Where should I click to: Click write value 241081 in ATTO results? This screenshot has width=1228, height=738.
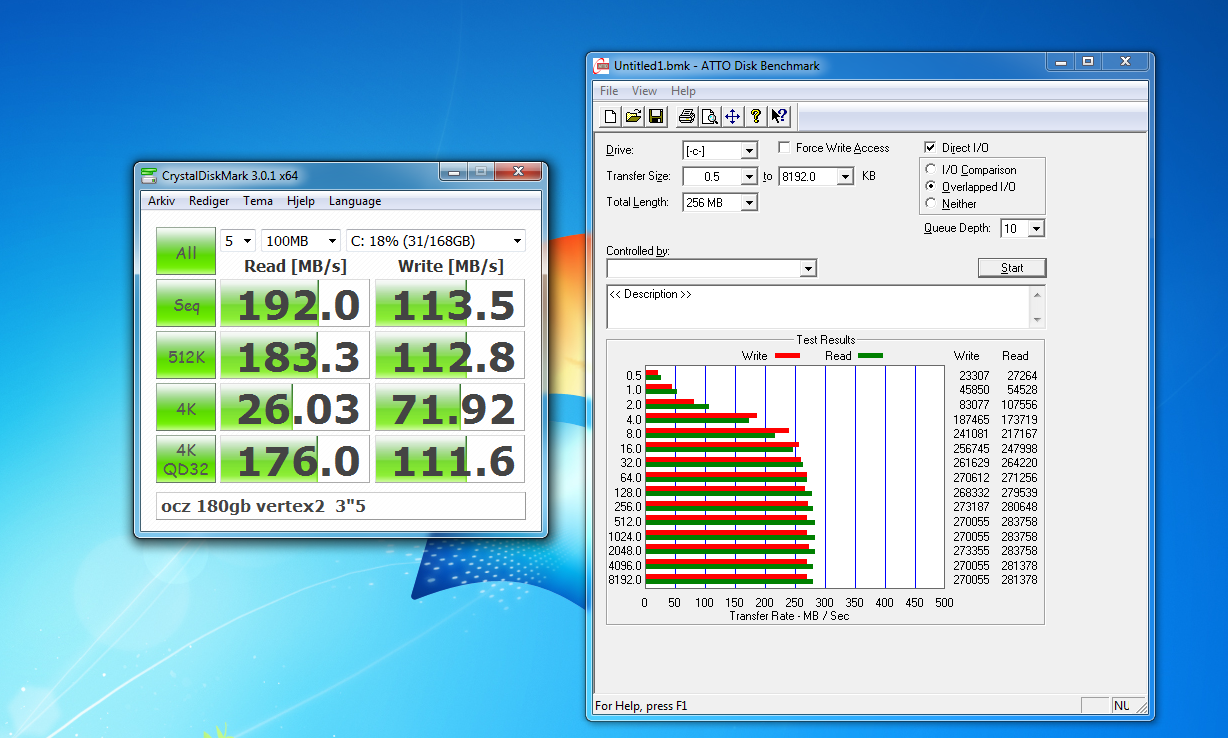(971, 434)
